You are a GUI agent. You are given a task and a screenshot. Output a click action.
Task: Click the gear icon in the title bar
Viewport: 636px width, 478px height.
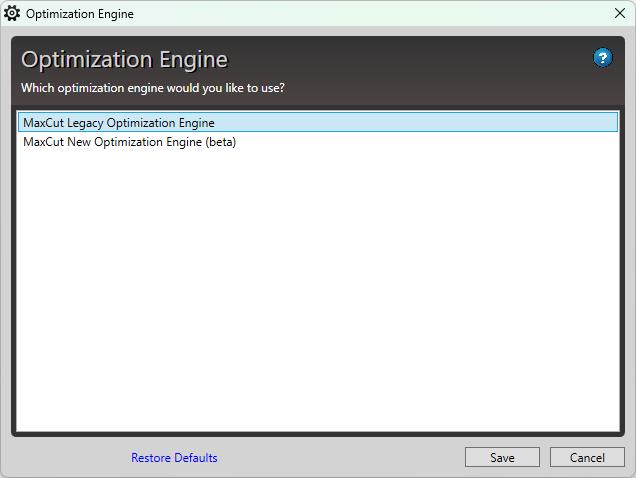point(12,14)
